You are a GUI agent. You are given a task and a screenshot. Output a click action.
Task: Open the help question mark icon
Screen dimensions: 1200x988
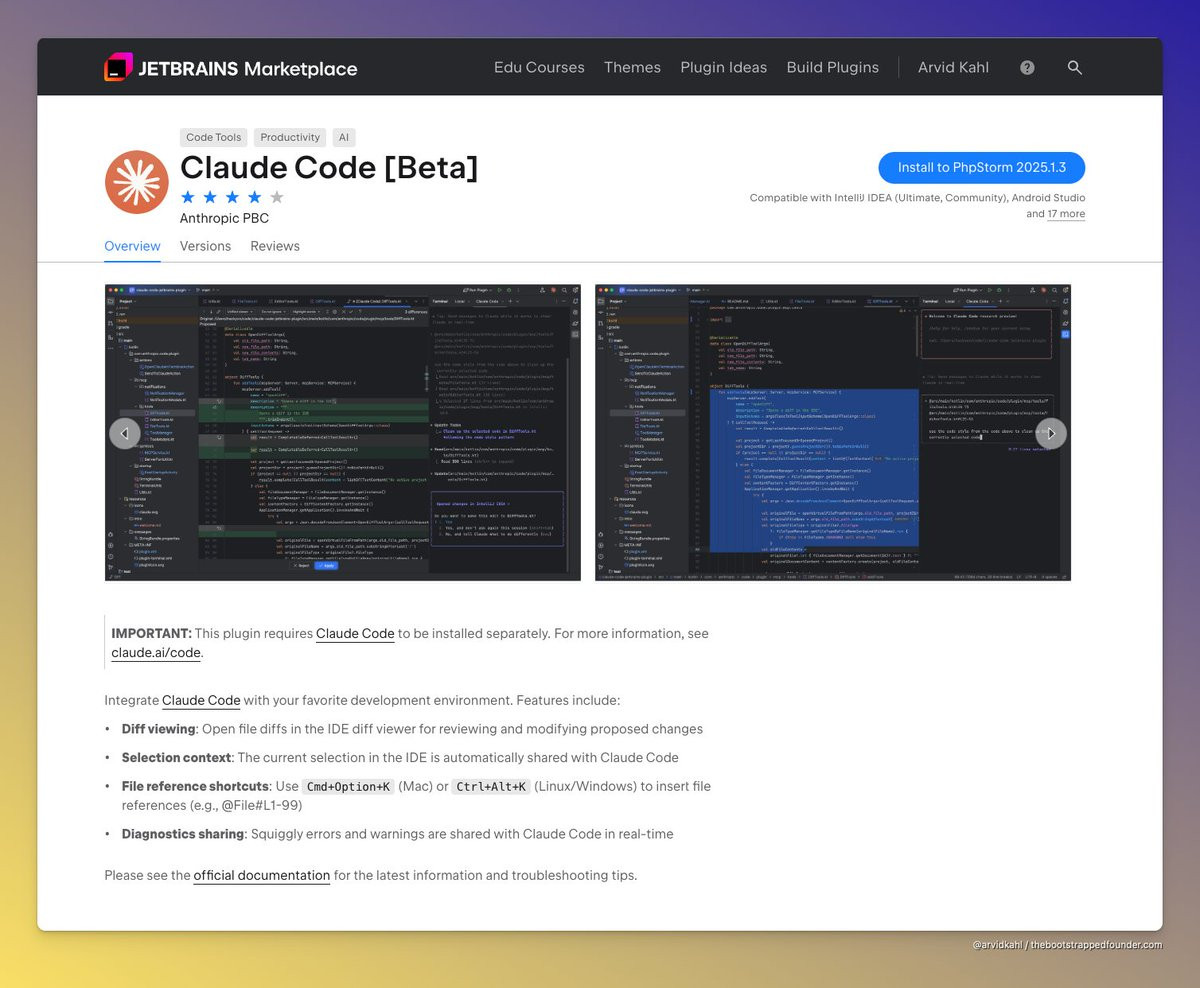(1027, 68)
